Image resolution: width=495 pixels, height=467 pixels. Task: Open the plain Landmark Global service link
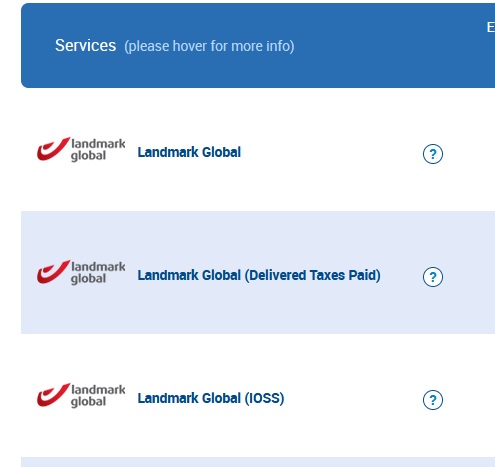coord(189,152)
